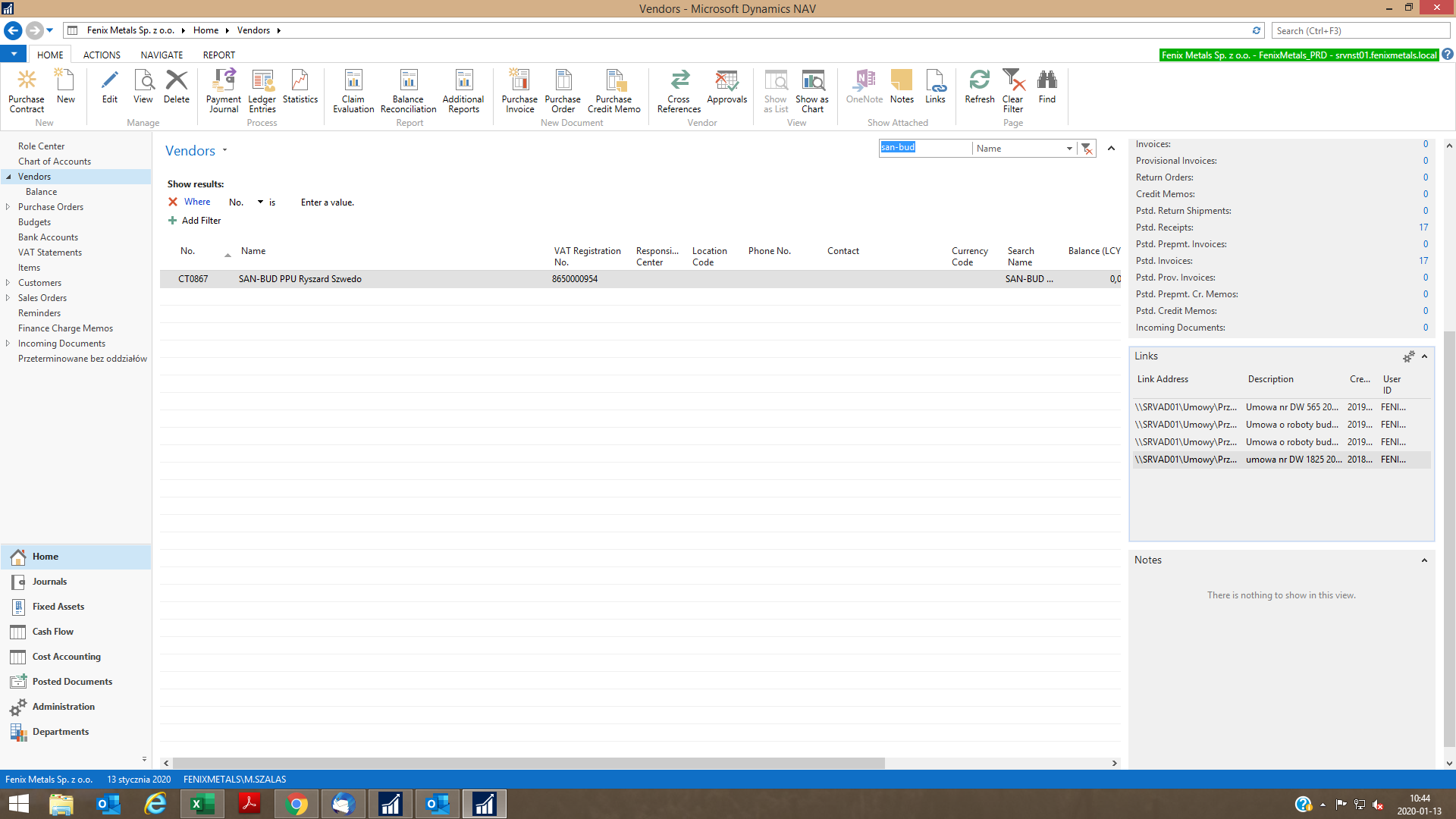Expand the Purchase Orders tree node
The width and height of the screenshot is (1456, 819).
click(x=8, y=206)
